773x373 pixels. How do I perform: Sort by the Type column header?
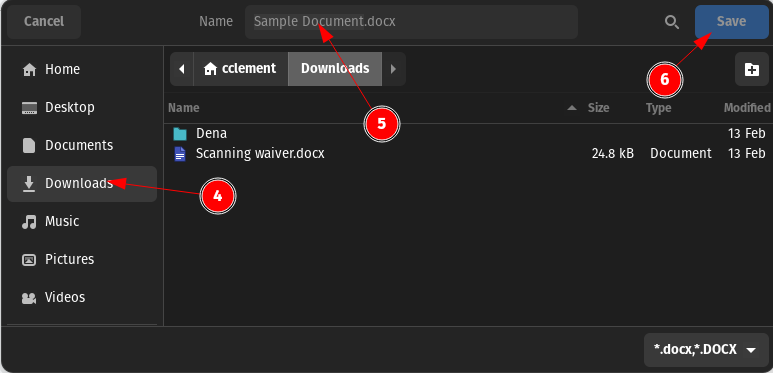659,108
